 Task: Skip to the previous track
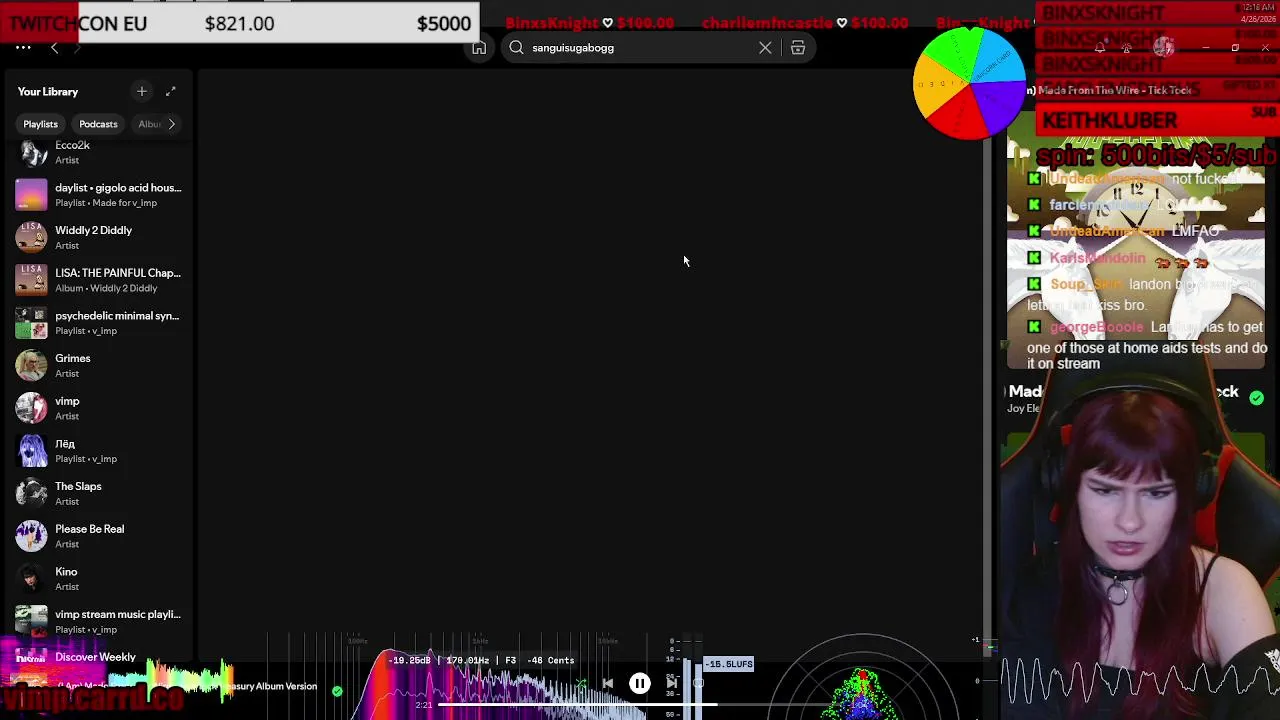(607, 684)
